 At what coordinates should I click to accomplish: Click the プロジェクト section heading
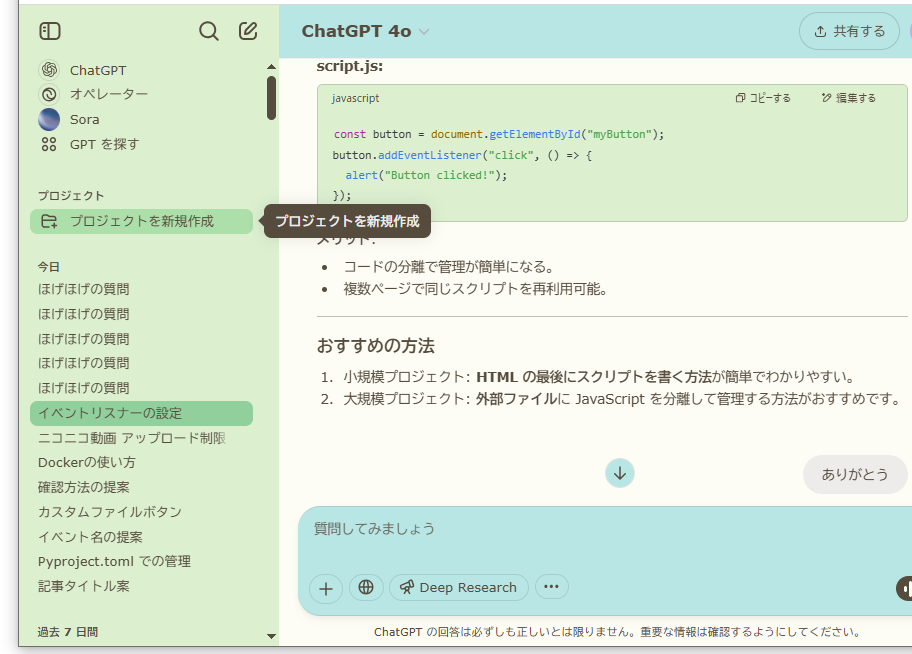point(71,196)
